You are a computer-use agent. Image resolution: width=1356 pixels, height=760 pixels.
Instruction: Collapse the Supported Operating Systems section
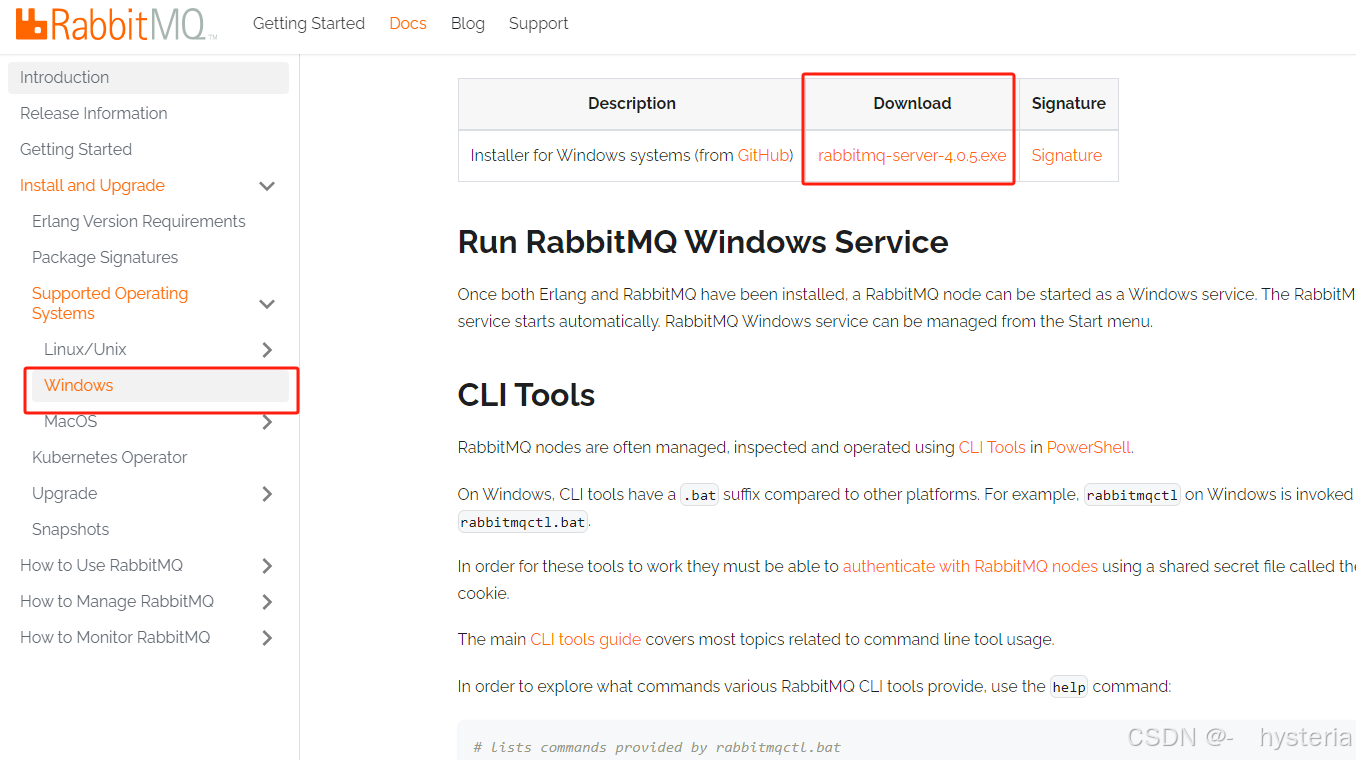[267, 303]
